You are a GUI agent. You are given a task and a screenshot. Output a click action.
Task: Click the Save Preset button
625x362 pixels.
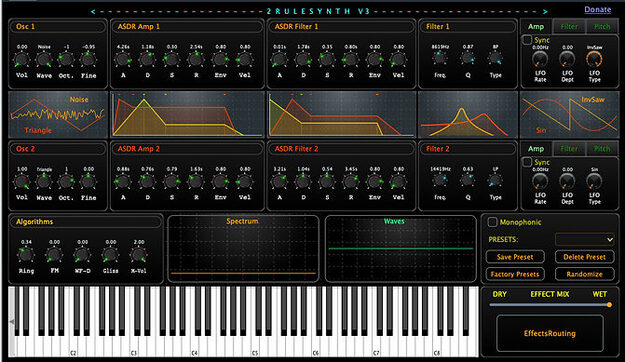click(x=515, y=257)
